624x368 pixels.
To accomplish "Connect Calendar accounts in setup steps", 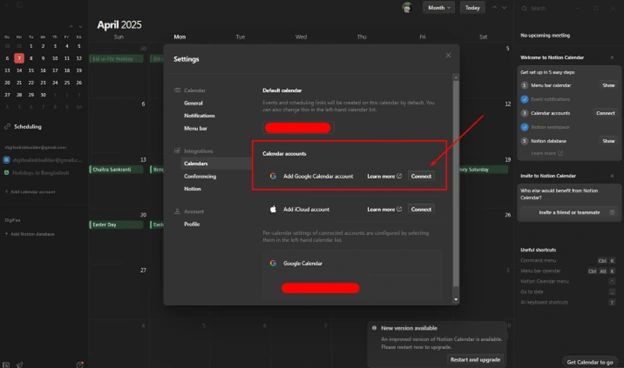I will point(605,113).
